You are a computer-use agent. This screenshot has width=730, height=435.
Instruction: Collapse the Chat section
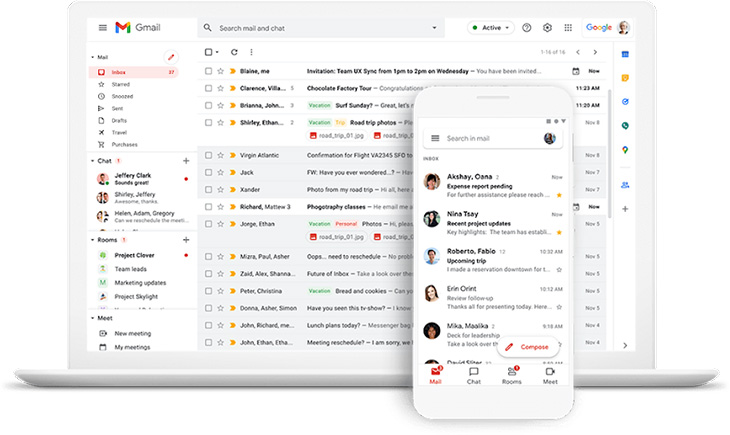[x=92, y=161]
